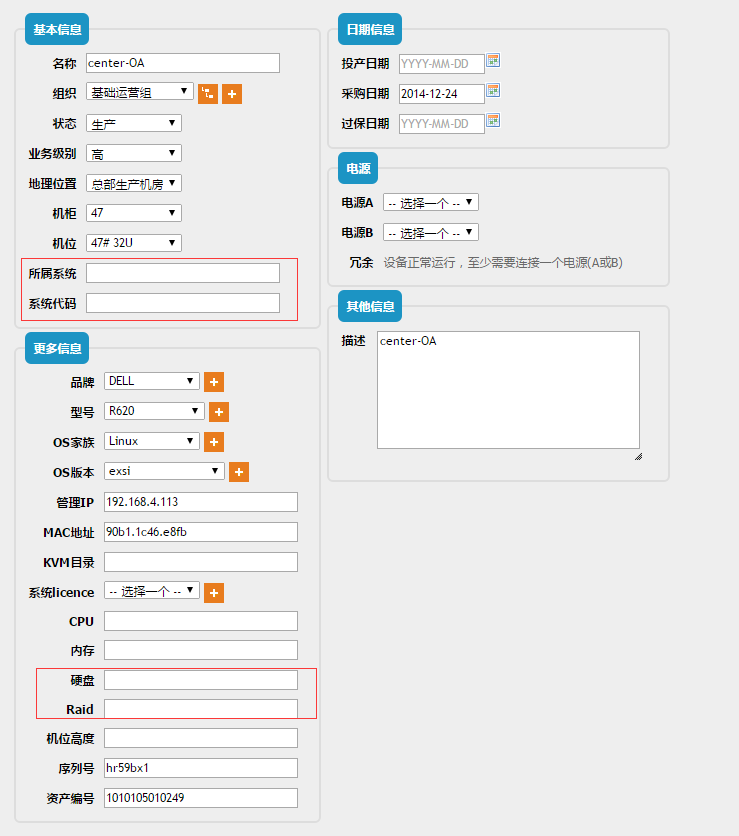
Task: Click the plus button beside 型号 R620
Action: [x=219, y=412]
